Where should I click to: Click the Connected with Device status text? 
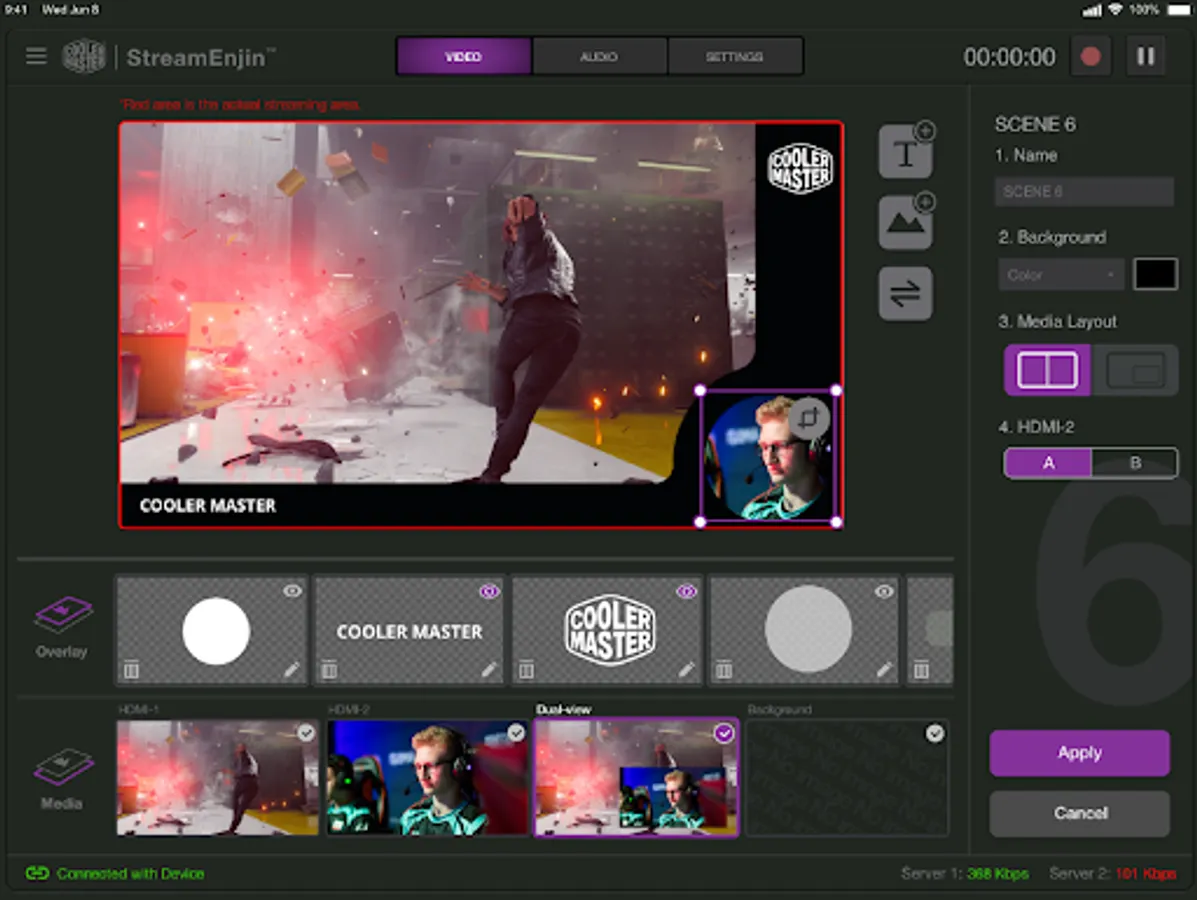(131, 873)
